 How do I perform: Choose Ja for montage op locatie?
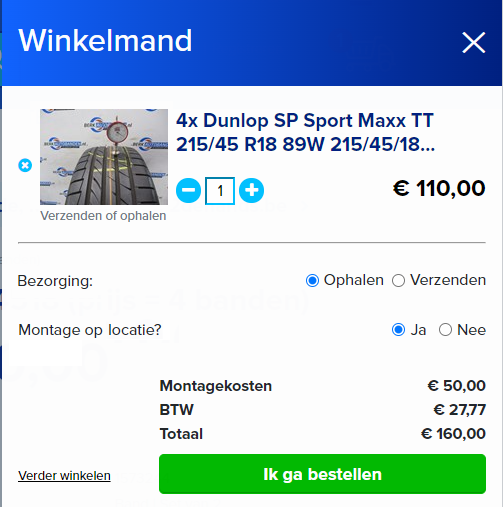point(398,330)
